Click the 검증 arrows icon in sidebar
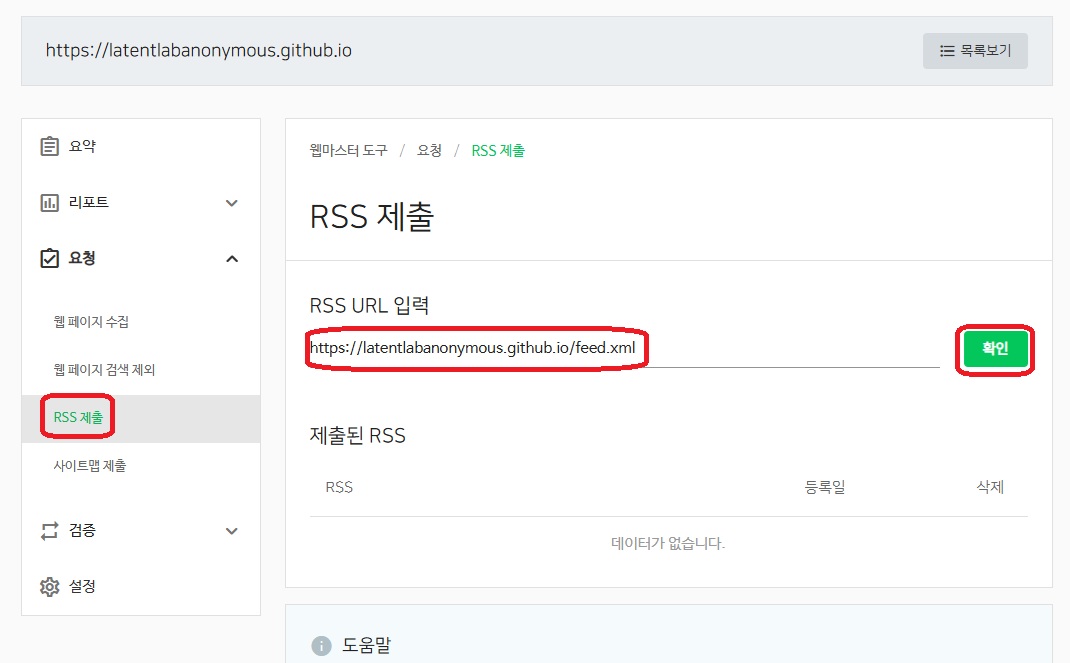Viewport: 1070px width, 663px height. point(52,531)
